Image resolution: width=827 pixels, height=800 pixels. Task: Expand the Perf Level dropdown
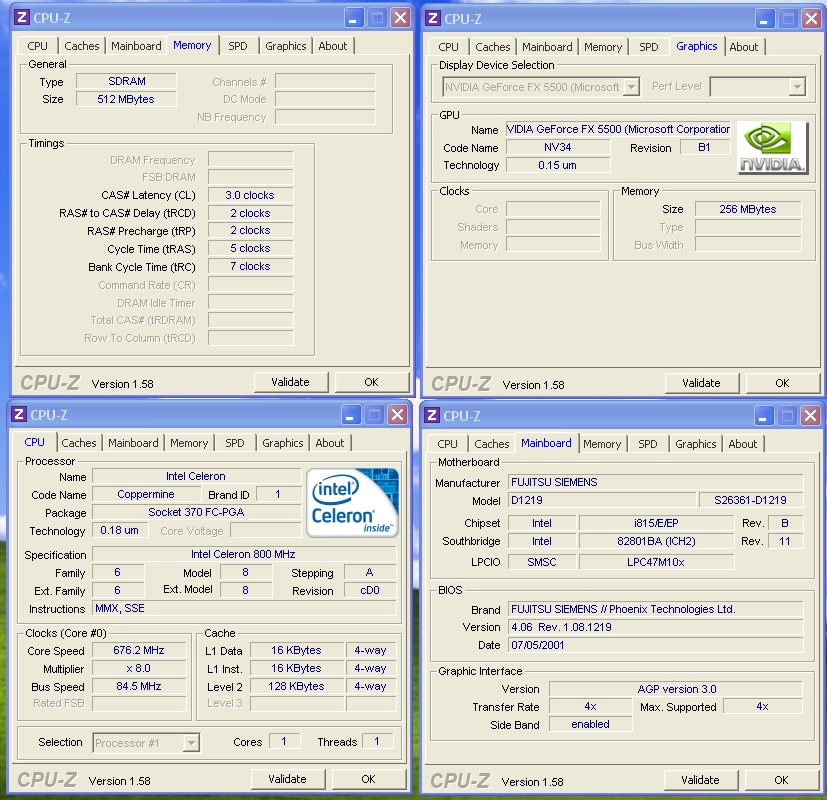coord(796,87)
